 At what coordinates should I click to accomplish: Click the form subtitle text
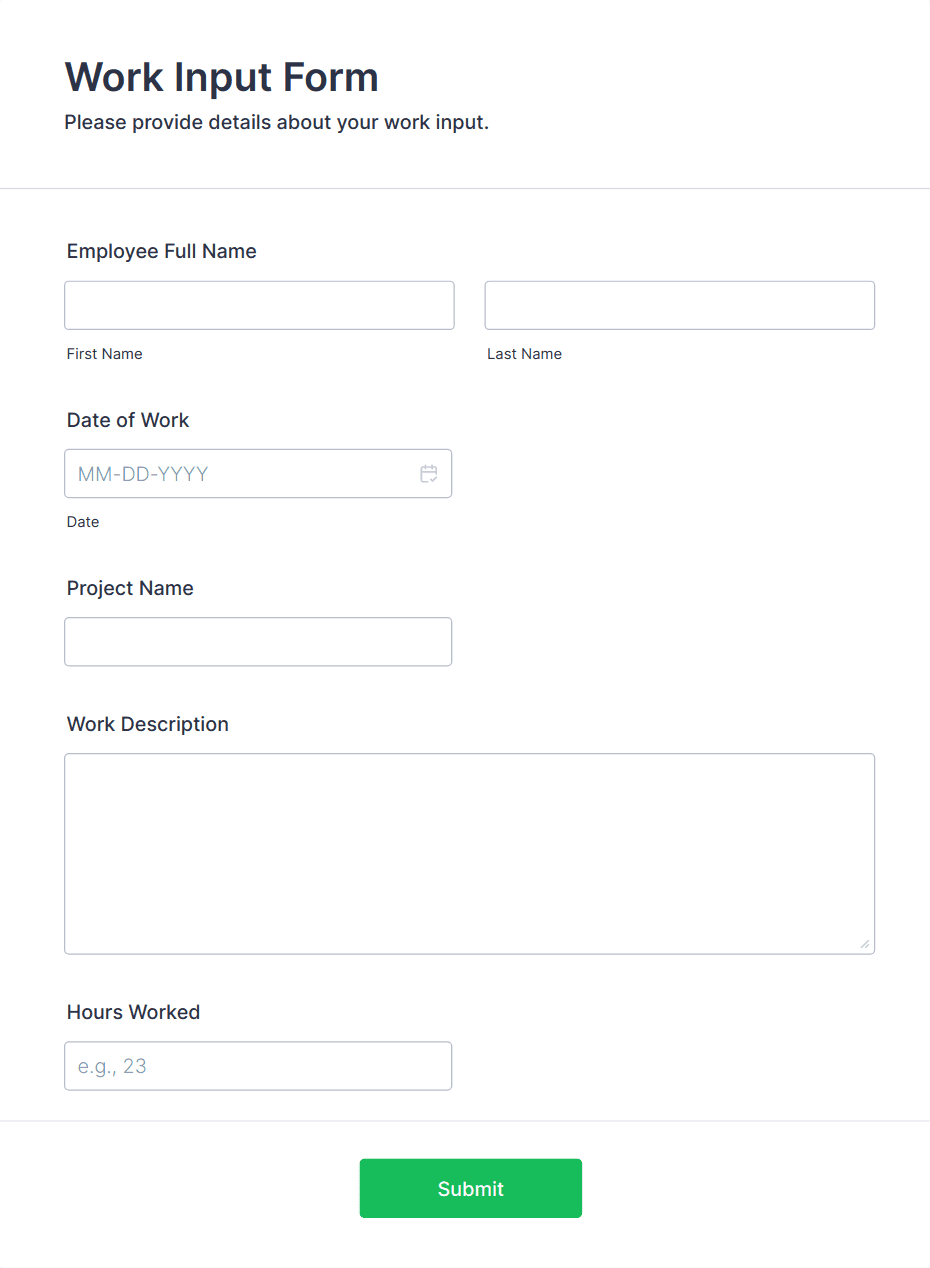tap(276, 122)
